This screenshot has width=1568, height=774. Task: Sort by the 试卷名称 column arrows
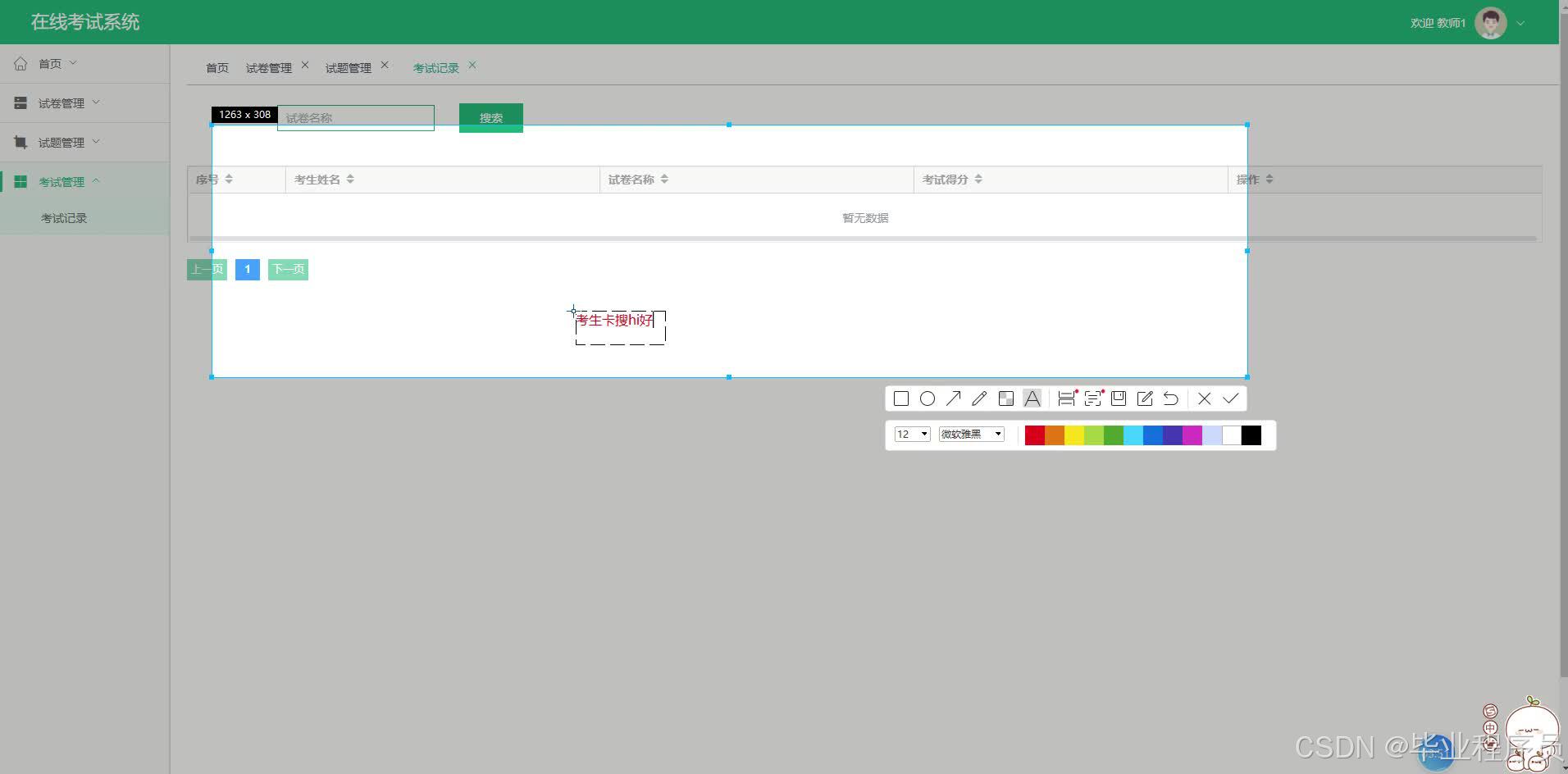[x=664, y=179]
